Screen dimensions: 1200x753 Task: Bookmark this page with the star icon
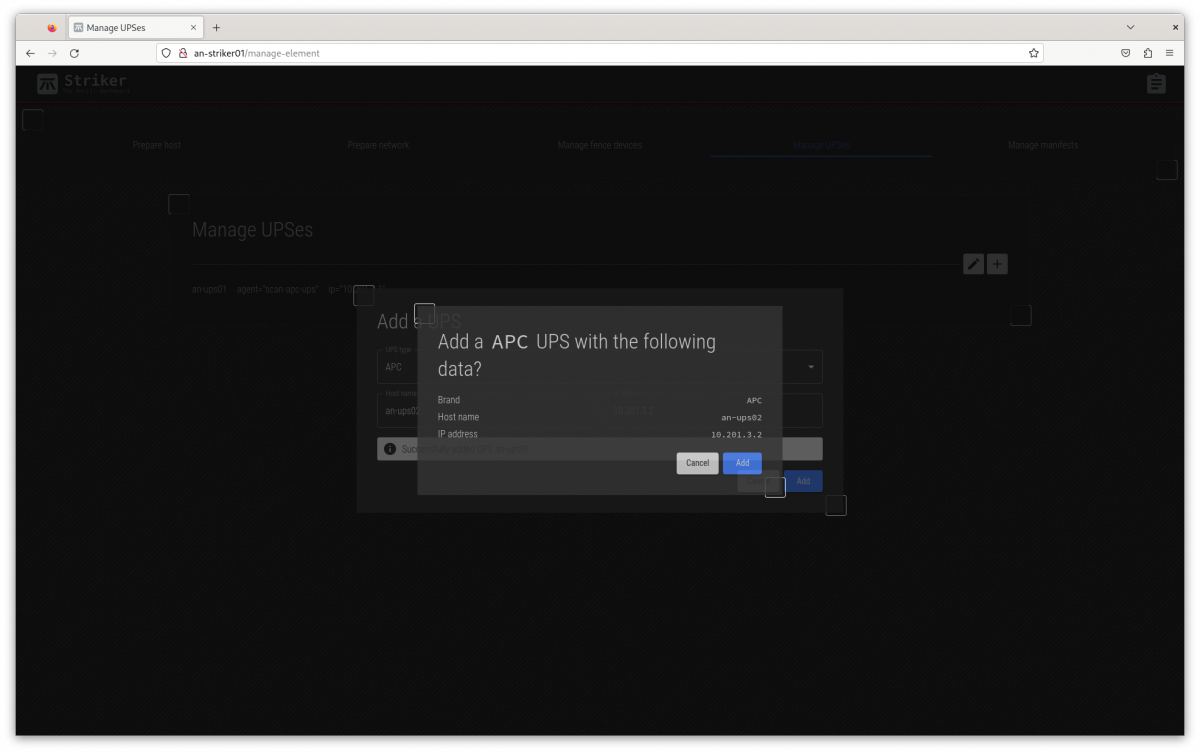tap(1034, 53)
